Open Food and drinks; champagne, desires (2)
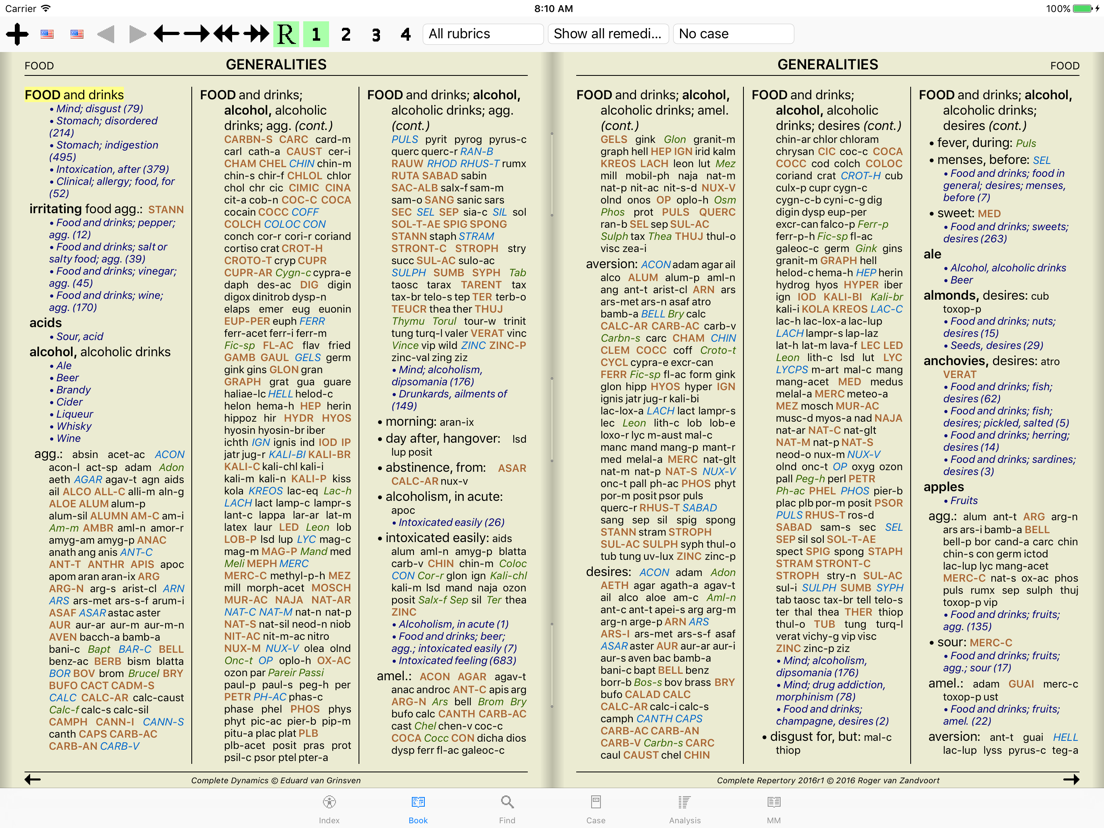The height and width of the screenshot is (828, 1104). (x=832, y=715)
